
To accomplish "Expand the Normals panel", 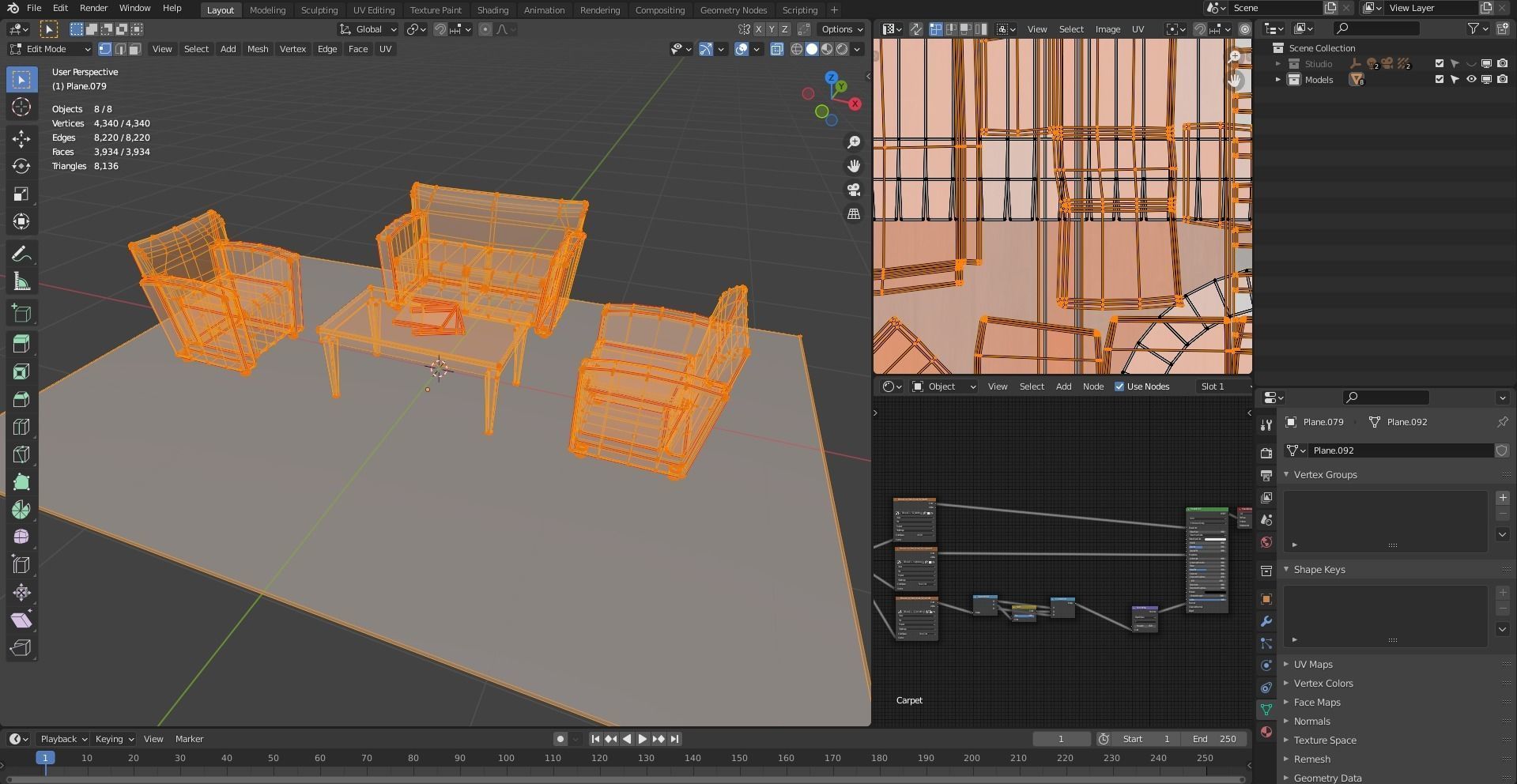I will tap(1311, 722).
